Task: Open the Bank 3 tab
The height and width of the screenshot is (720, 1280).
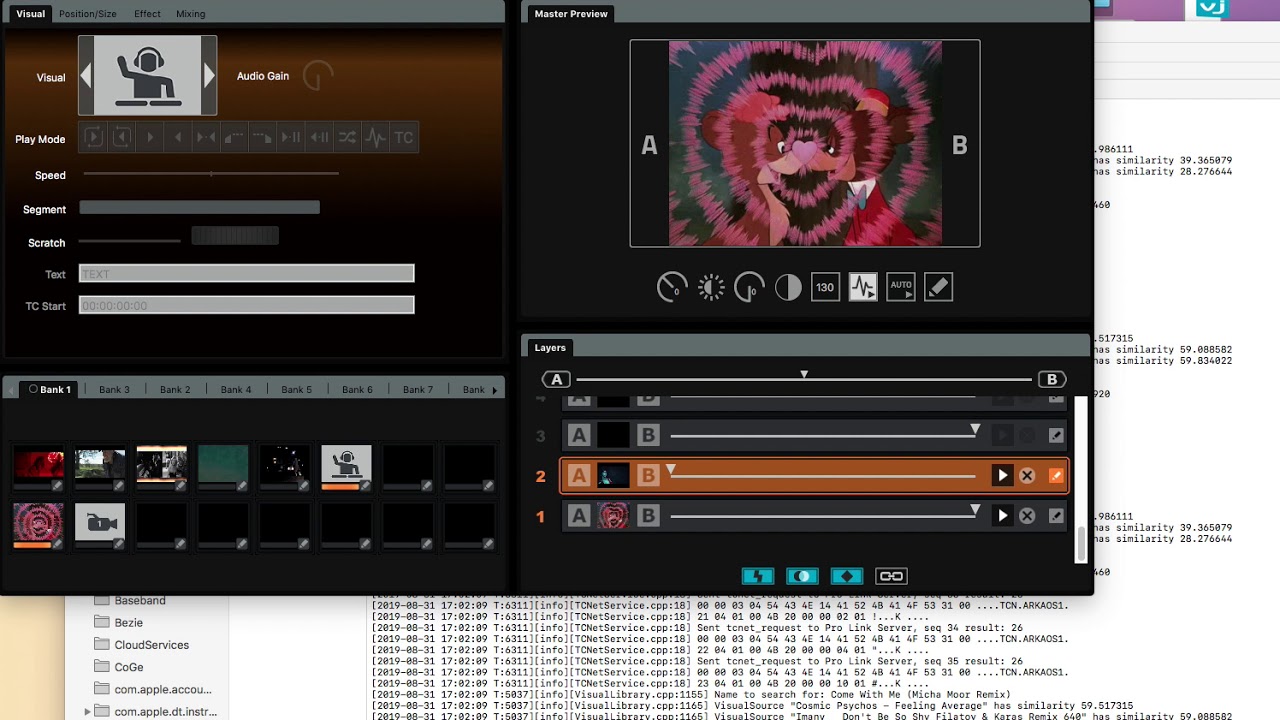Action: click(x=114, y=390)
